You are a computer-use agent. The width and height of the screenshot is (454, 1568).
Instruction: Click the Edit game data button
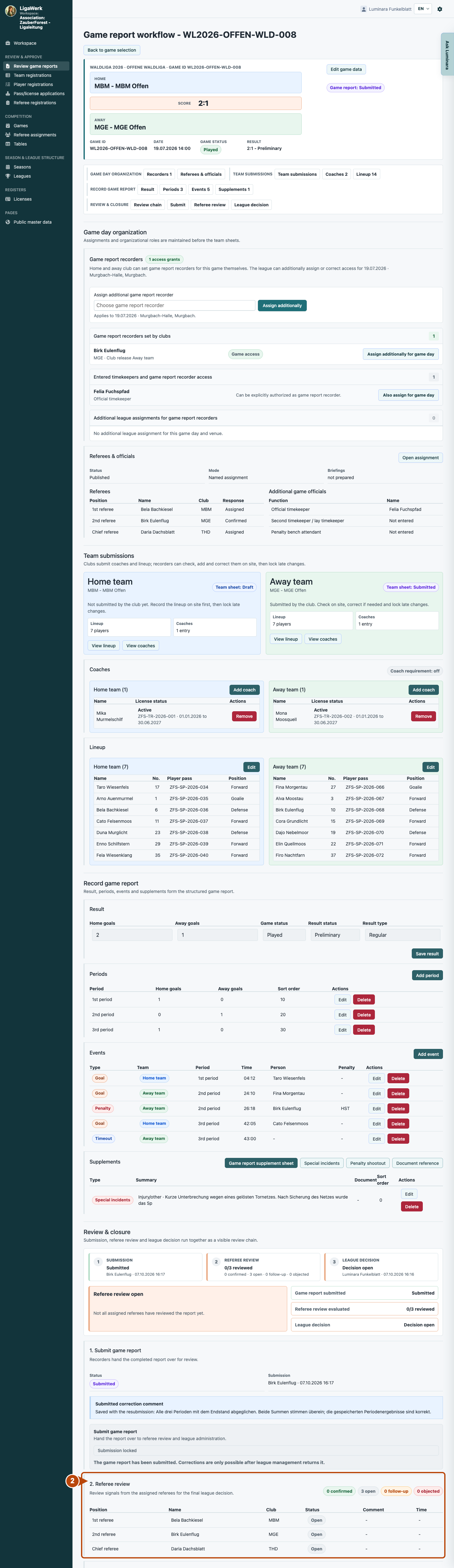(346, 69)
